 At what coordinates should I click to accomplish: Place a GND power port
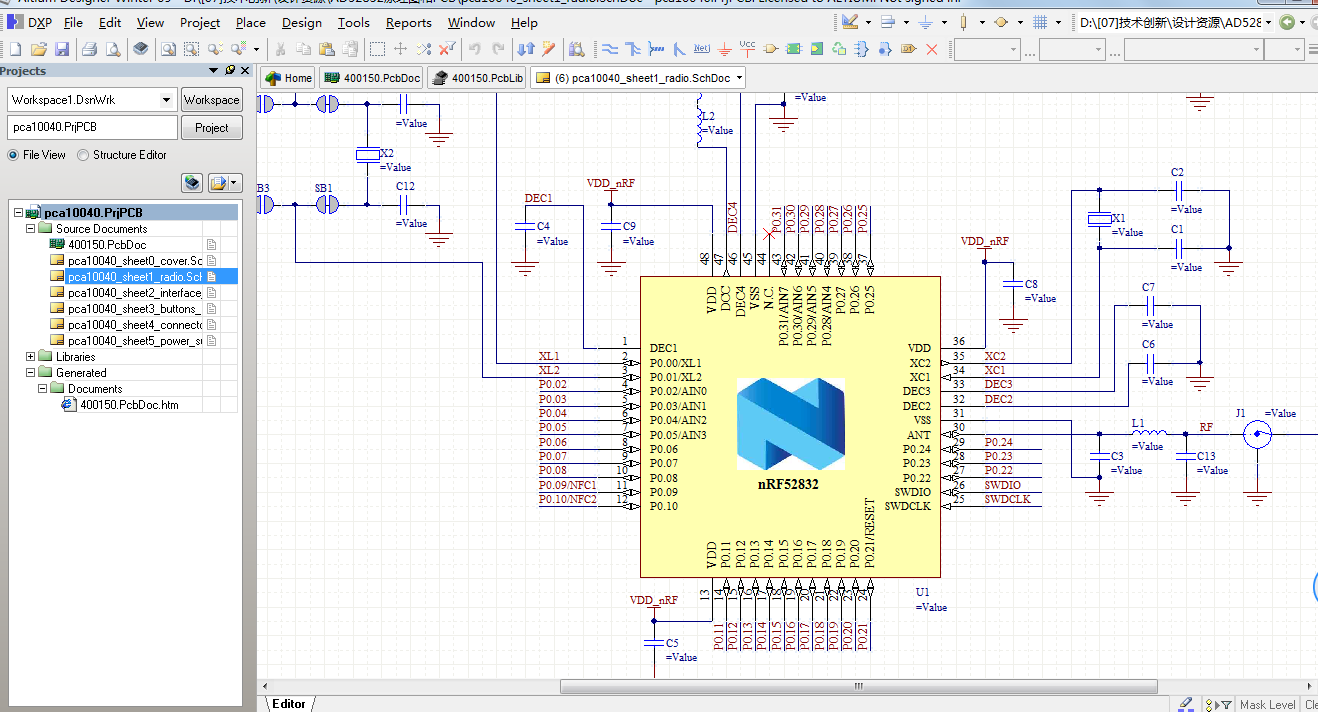(x=725, y=49)
